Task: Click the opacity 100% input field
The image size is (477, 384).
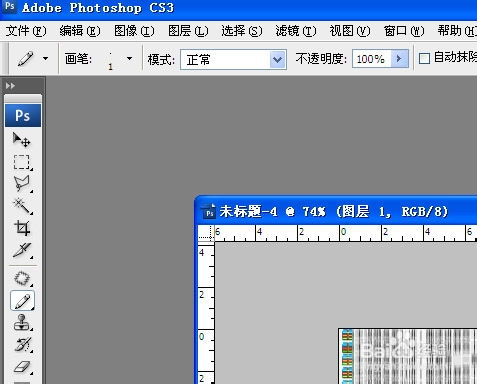Action: coord(371,59)
